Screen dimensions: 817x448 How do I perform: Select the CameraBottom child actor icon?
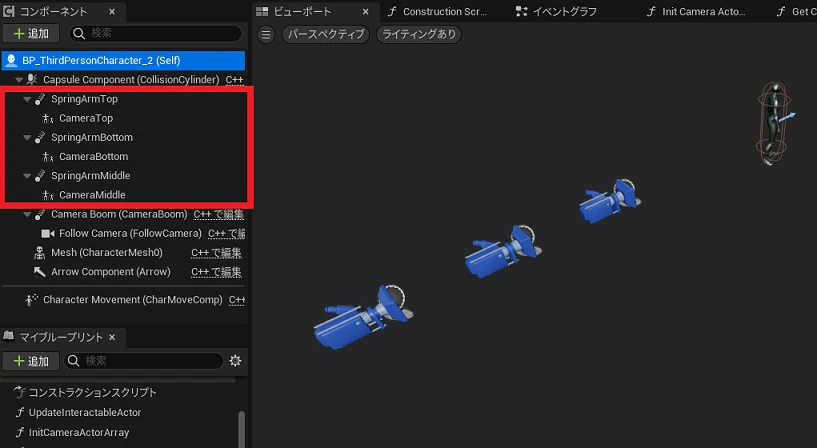[47, 157]
